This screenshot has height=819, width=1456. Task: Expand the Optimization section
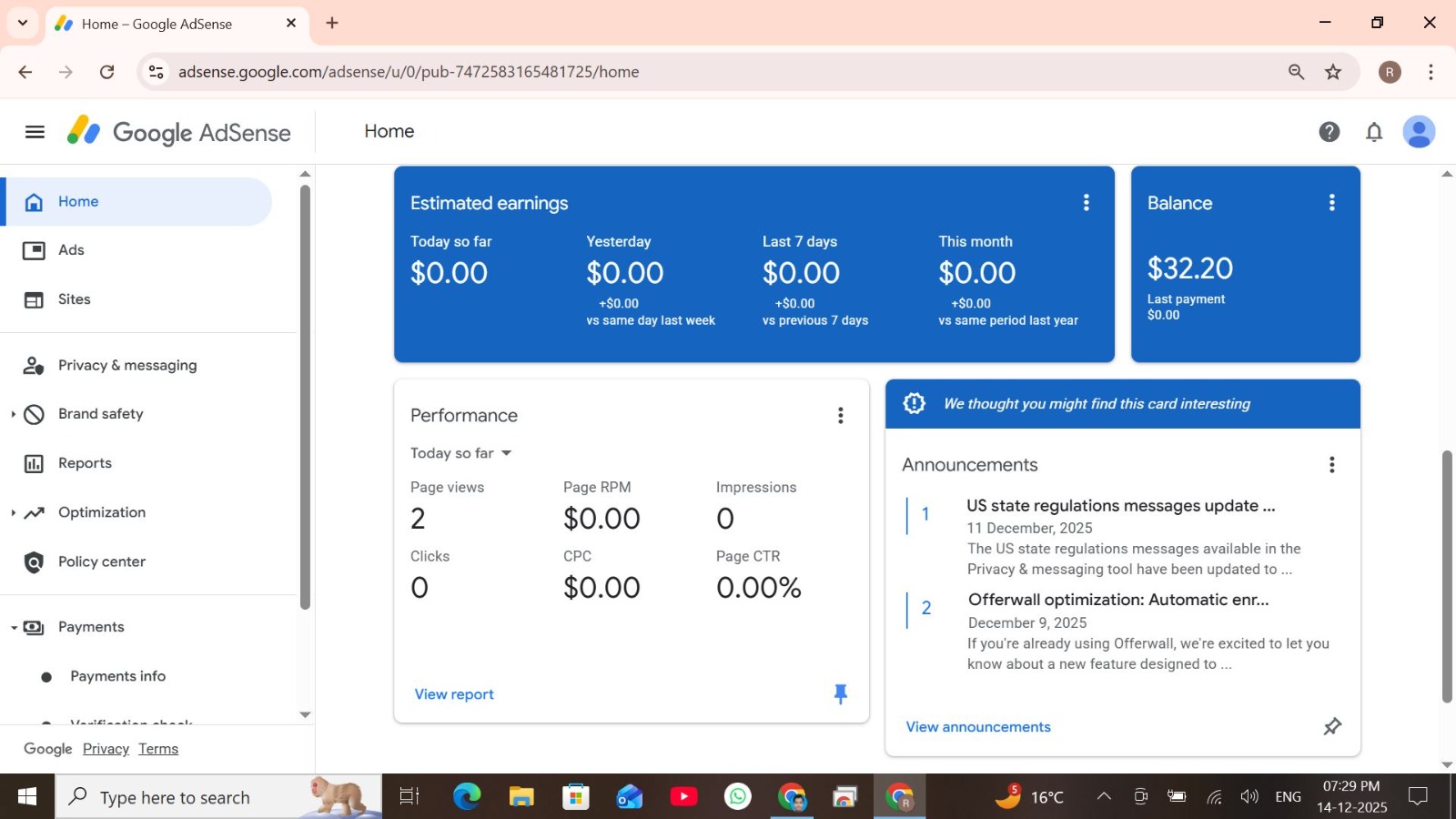point(14,512)
